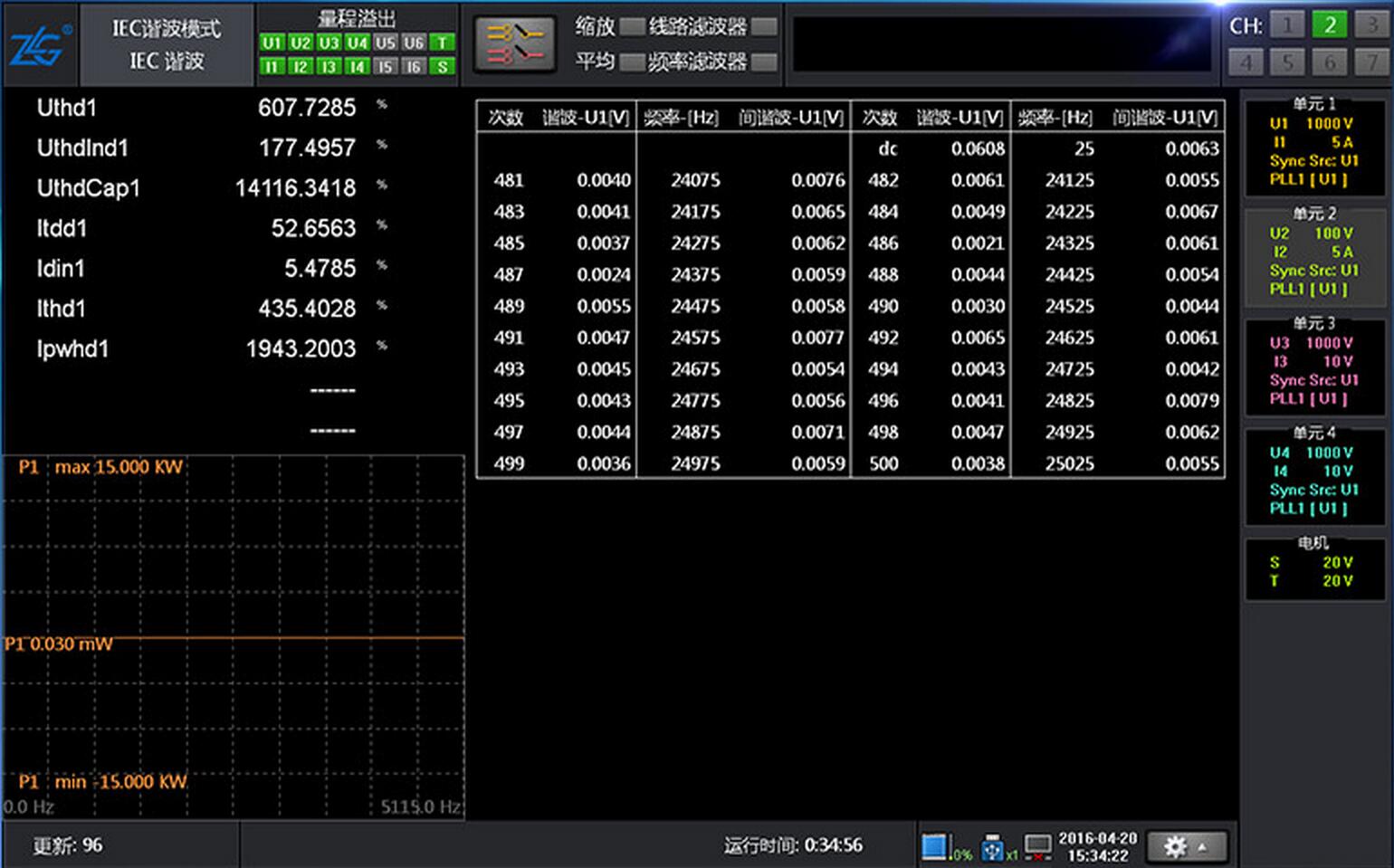Switch to channel 1
Screen dimensions: 1394x868
coord(1287,24)
